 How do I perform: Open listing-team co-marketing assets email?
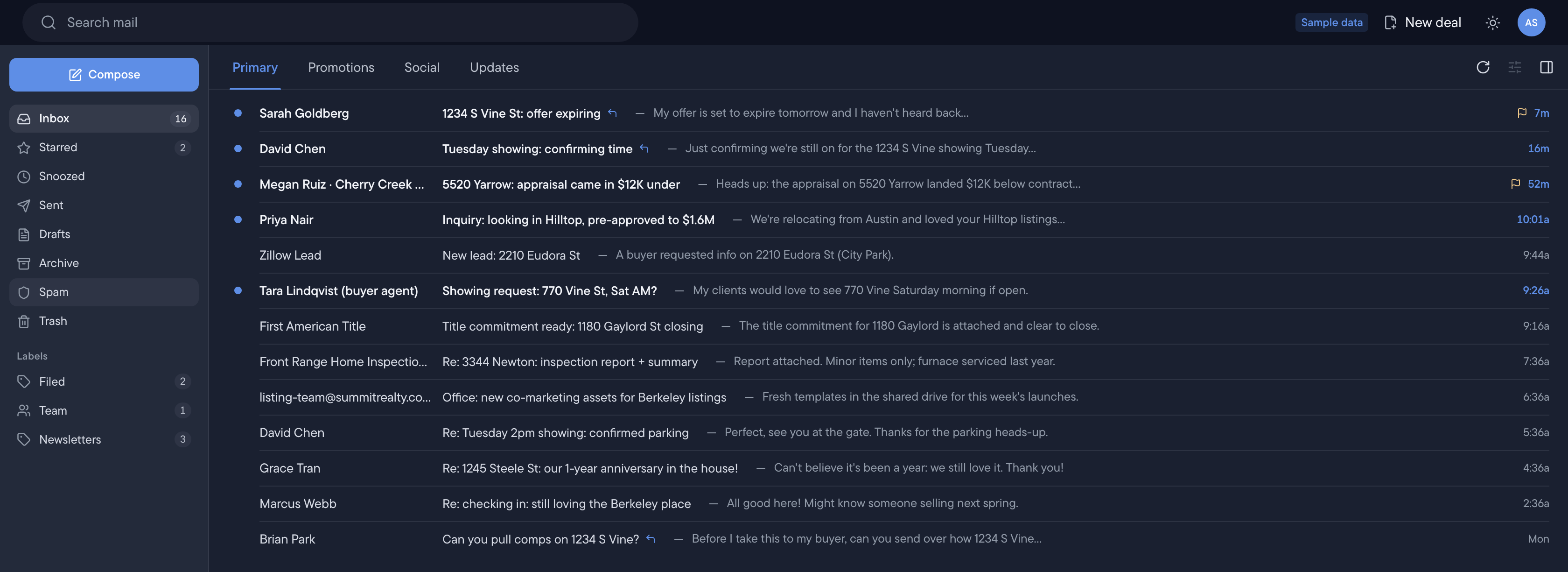click(889, 397)
